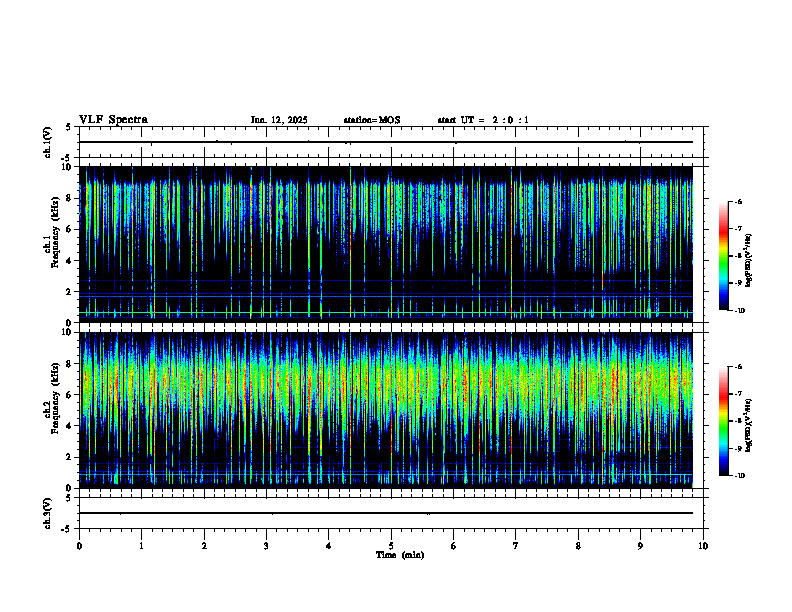
Task: Click the ch.1 colorbar "log(PSD)(V²/Hz)" label
Action: click(749, 260)
